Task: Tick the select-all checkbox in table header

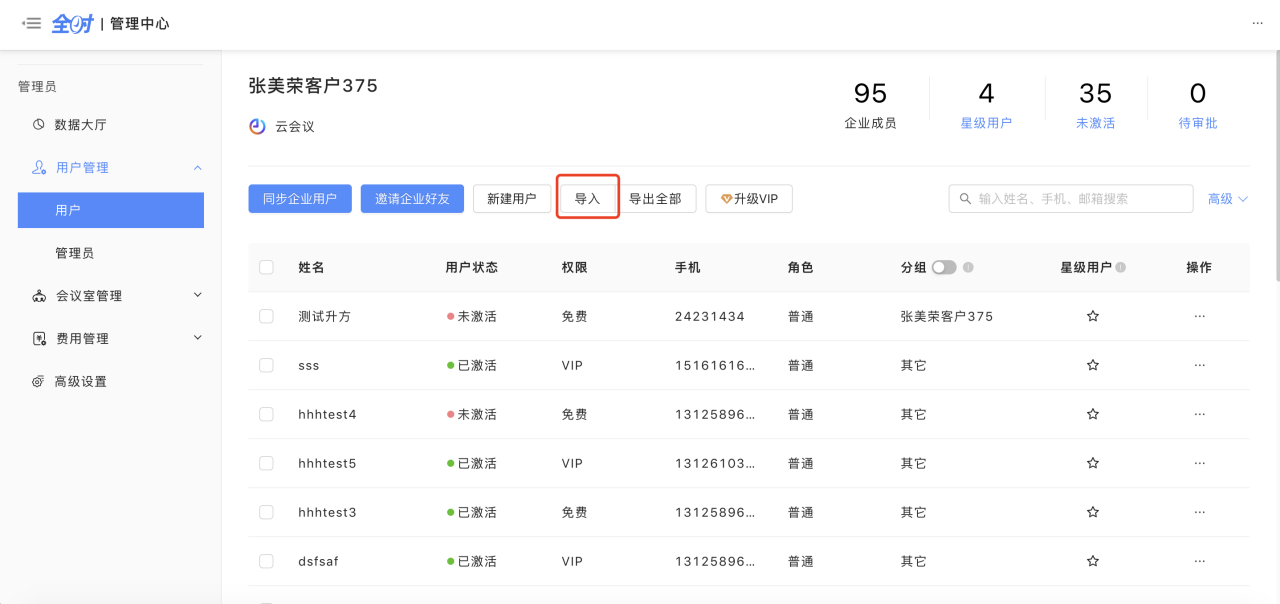Action: pos(266,267)
